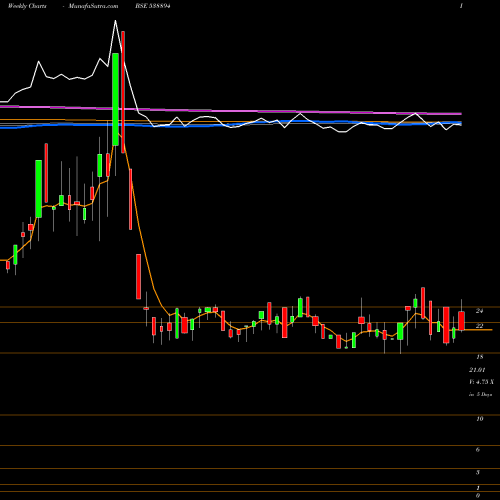Viewport: 500px width, 500px height.
Task: Click the price axis label '6'
Action: [x=478, y=450]
